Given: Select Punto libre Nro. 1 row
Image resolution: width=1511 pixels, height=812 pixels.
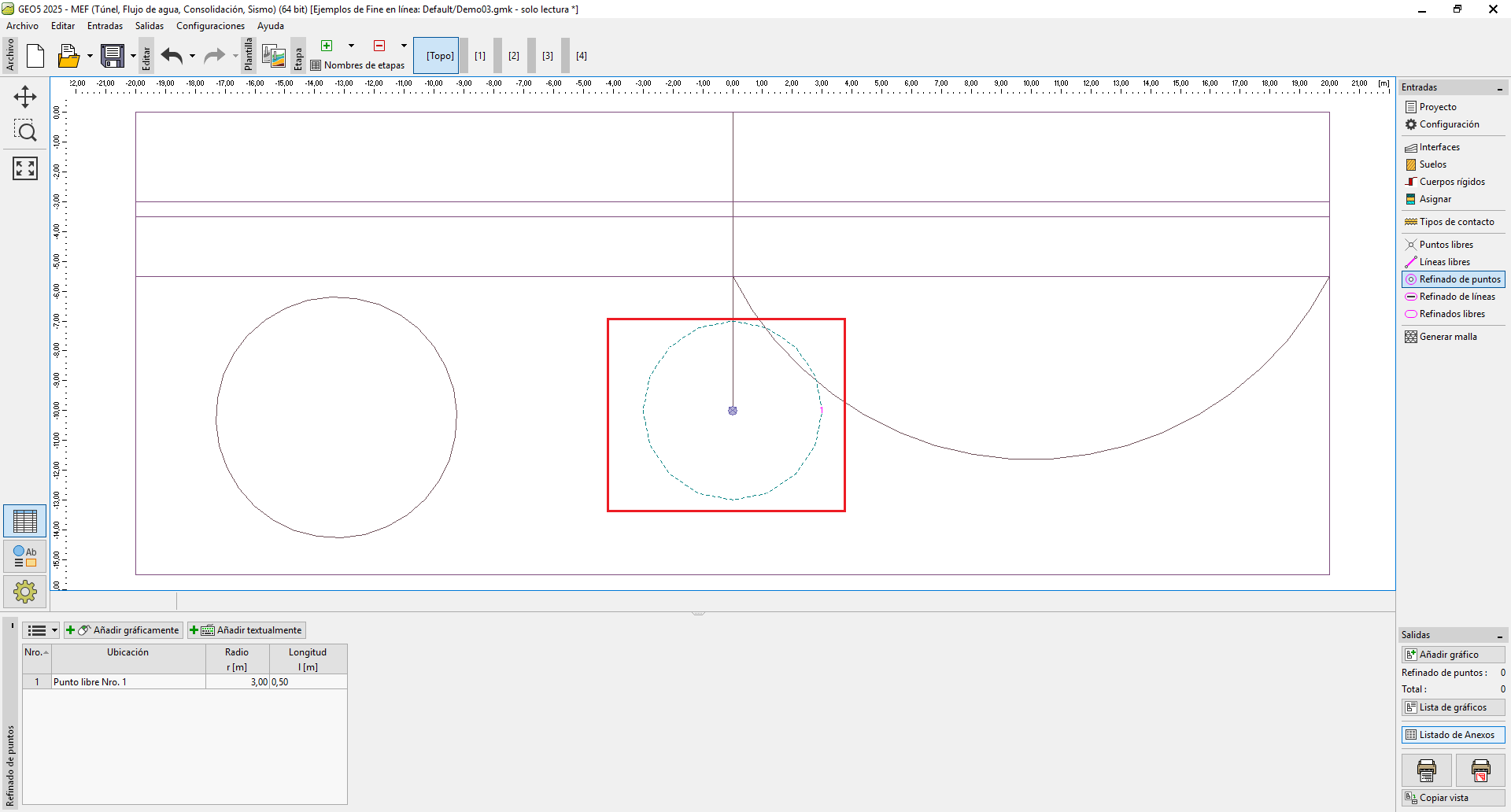Looking at the screenshot, I should click(x=127, y=682).
